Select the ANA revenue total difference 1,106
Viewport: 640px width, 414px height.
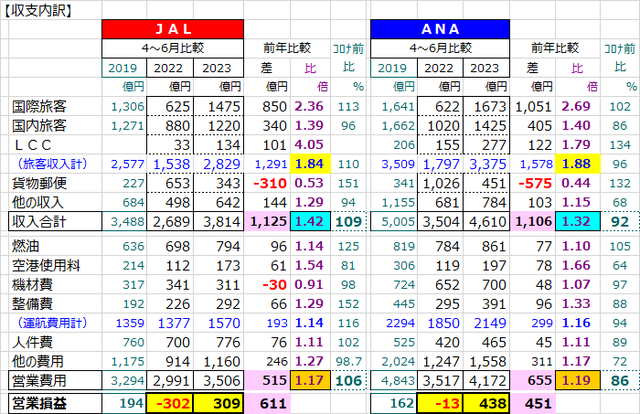click(x=533, y=222)
